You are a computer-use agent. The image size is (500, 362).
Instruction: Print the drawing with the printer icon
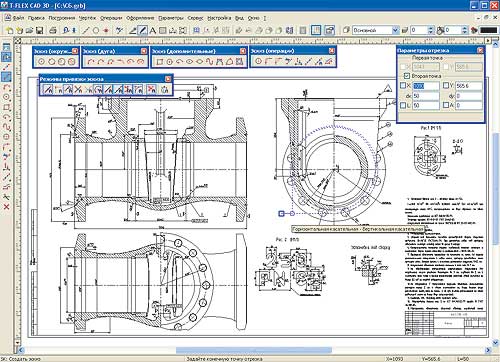pos(53,31)
